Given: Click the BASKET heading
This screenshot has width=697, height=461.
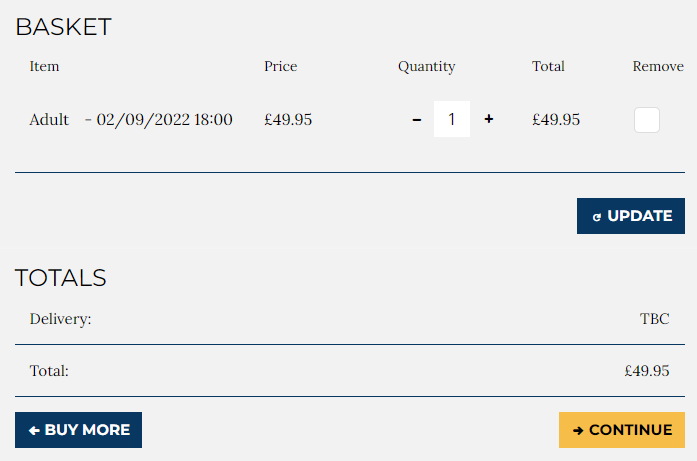Looking at the screenshot, I should 63,27.
